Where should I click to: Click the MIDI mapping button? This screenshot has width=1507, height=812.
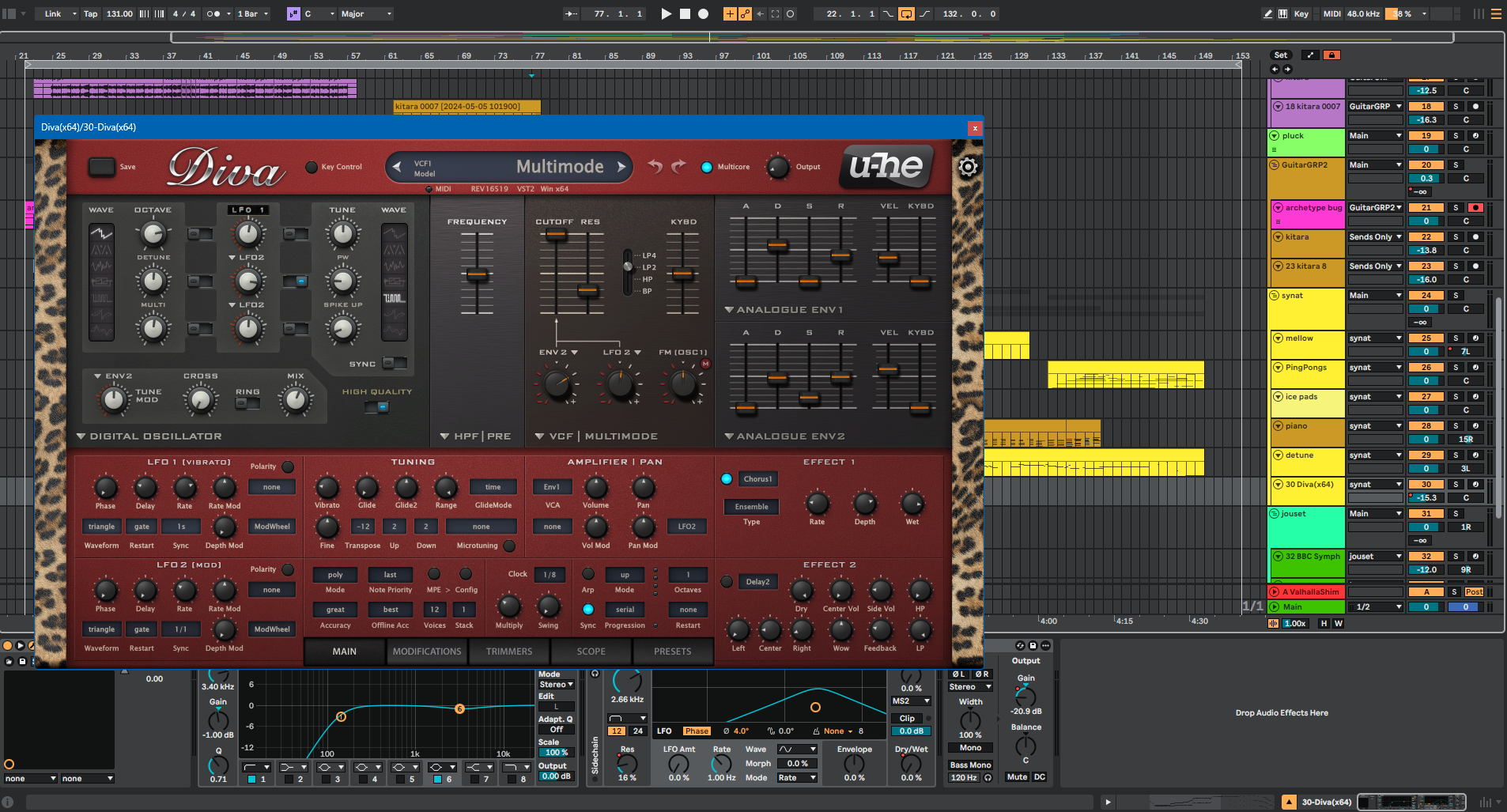(x=1332, y=13)
